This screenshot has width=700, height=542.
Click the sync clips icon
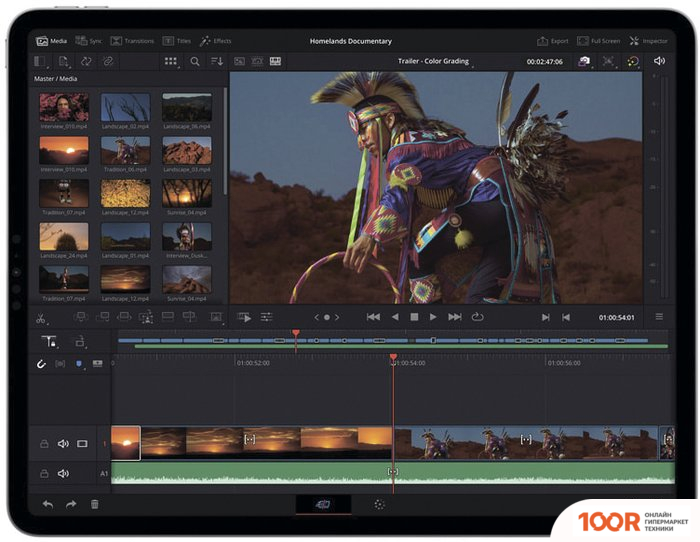(x=86, y=61)
